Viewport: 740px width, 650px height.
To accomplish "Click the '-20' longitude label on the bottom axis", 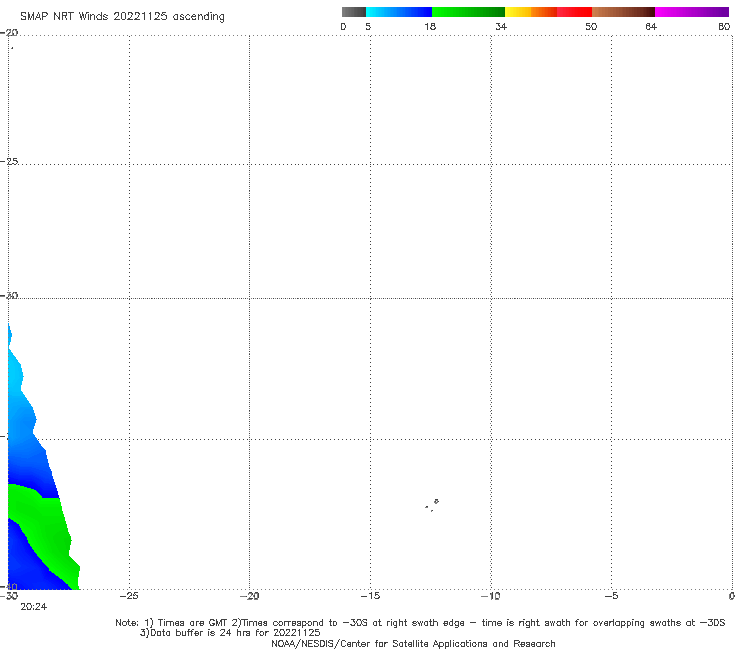I will pyautogui.click(x=249, y=596).
